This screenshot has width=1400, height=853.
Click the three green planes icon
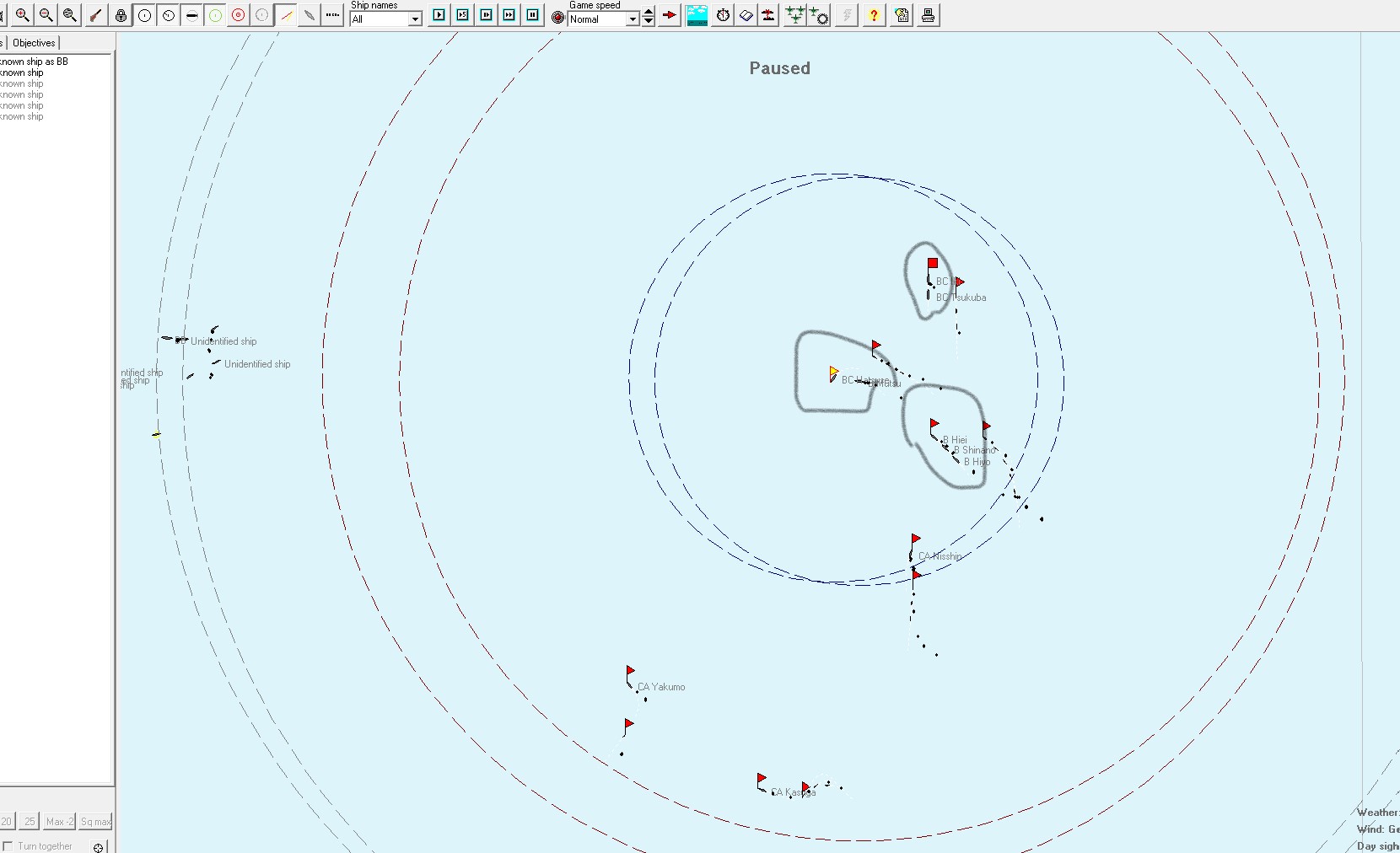pyautogui.click(x=794, y=15)
